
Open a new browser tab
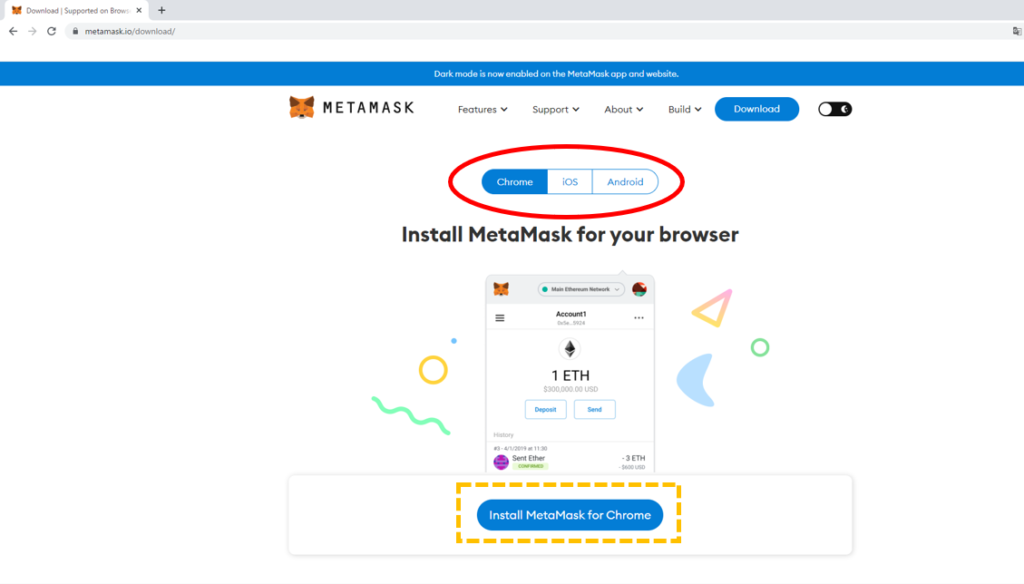[162, 10]
